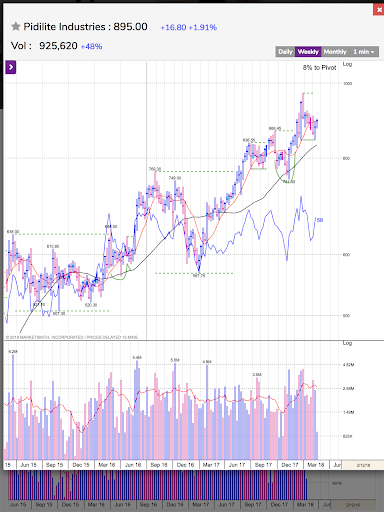Select the Jun 16 date marker
The height and width of the screenshot is (512, 384).
(x=133, y=465)
